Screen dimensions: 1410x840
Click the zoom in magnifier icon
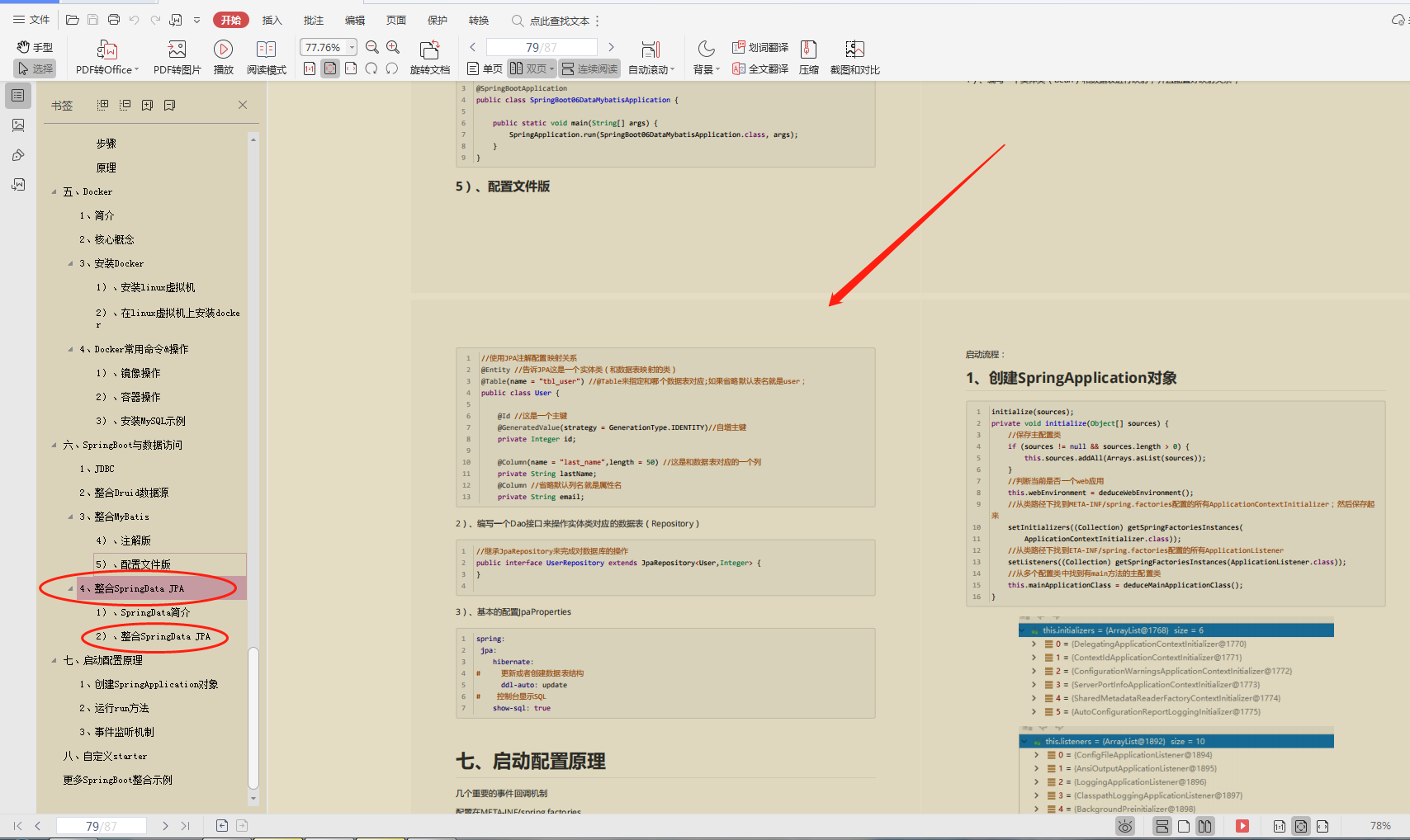(394, 48)
